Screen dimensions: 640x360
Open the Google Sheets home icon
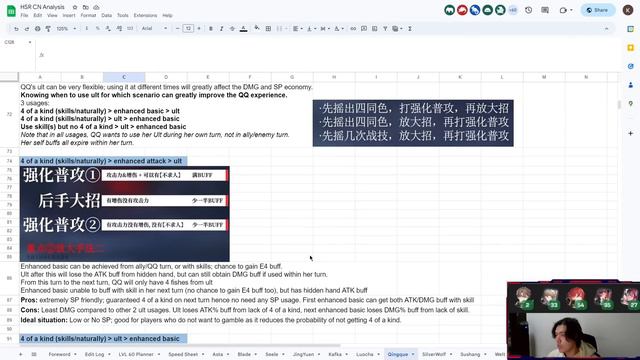coord(11,11)
